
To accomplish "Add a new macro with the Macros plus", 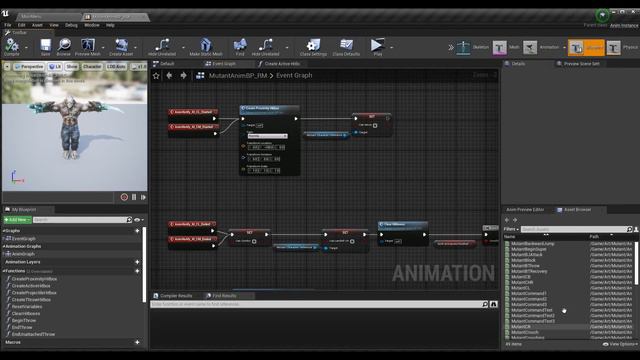I will (137, 342).
